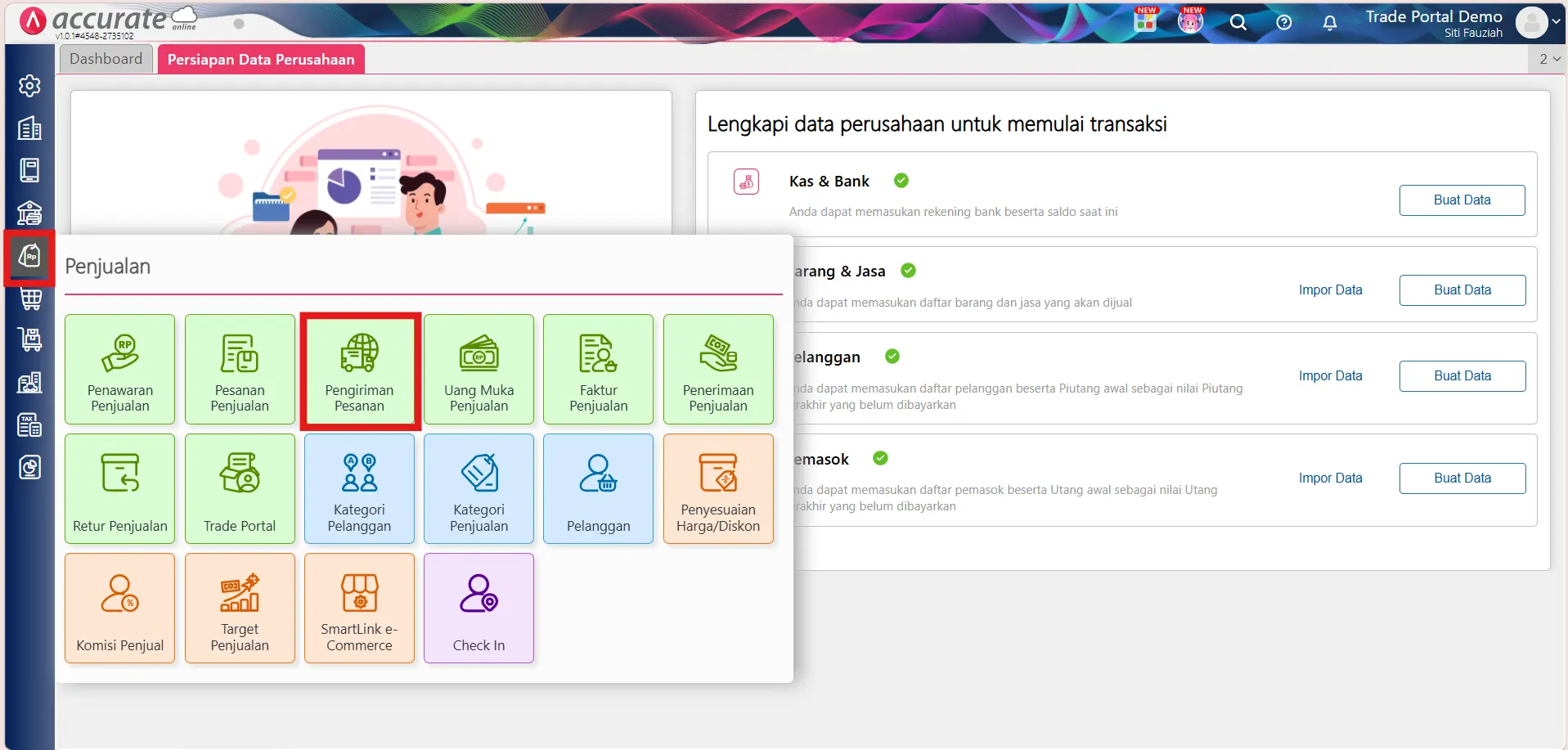
Task: Open Target Penjualan tile
Action: 240,609
